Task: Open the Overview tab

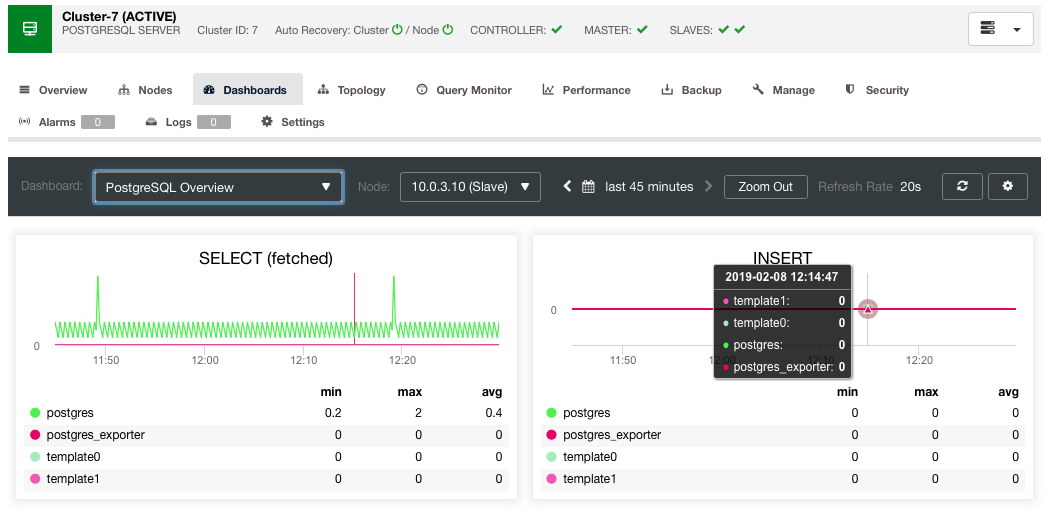Action: tap(53, 90)
